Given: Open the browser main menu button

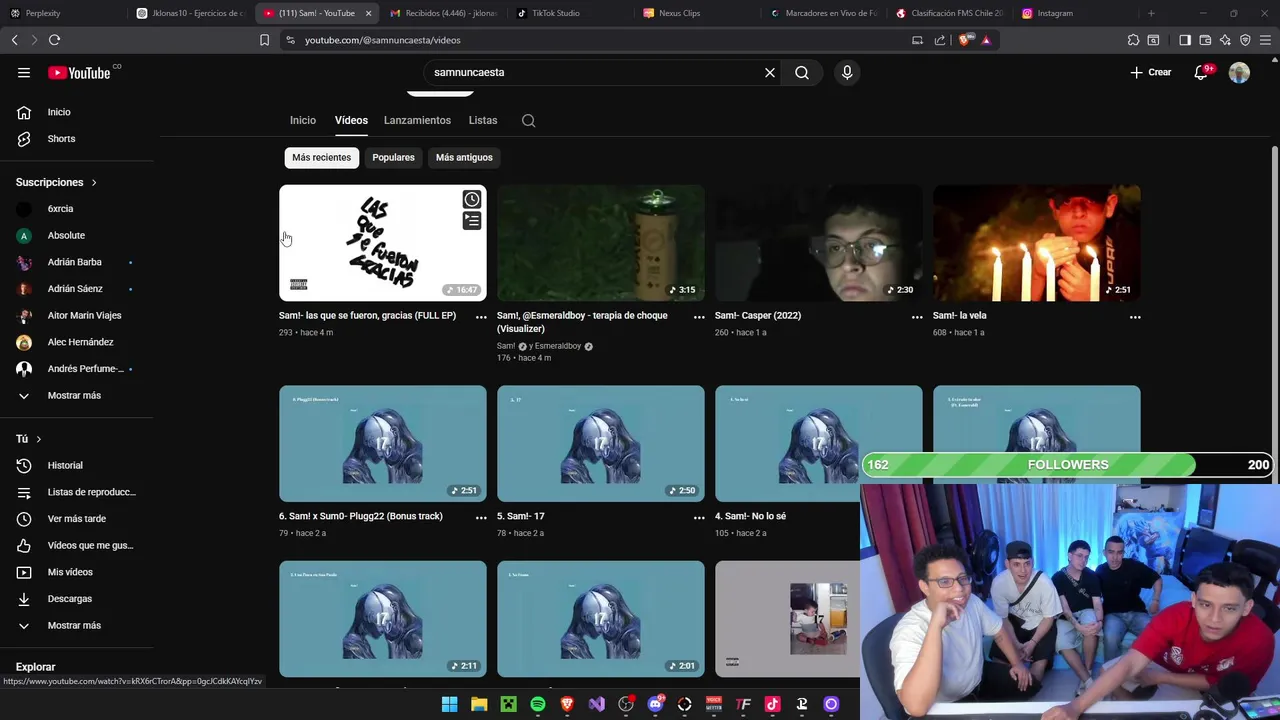Looking at the screenshot, I should [1265, 40].
